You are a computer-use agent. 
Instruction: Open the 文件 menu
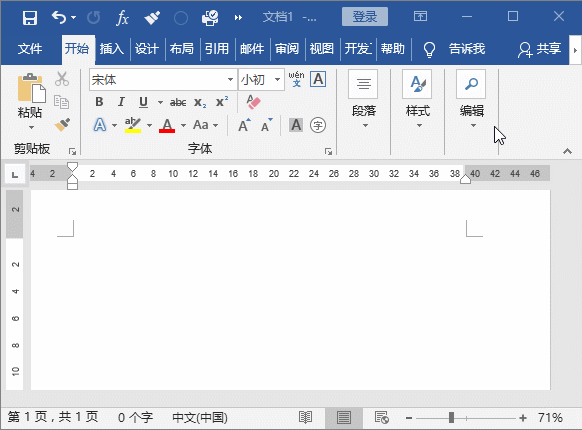pyautogui.click(x=30, y=49)
